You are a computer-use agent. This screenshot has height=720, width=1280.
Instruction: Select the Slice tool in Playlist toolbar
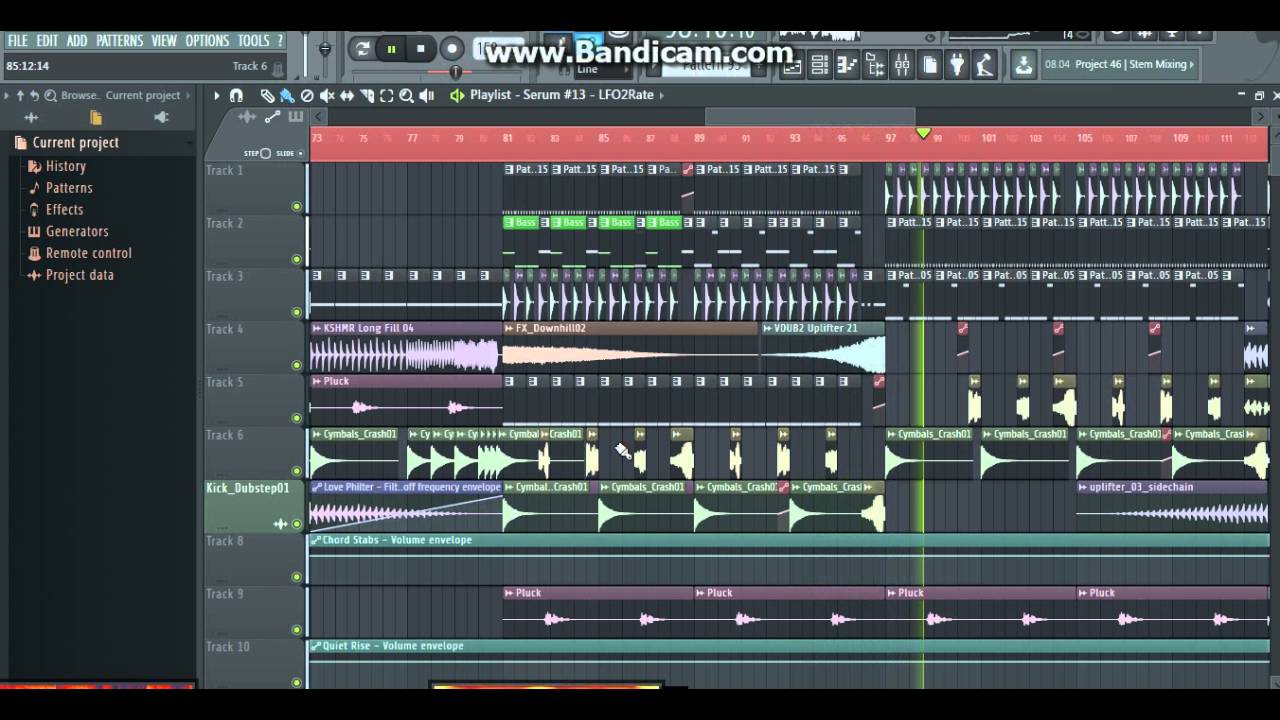[x=367, y=95]
